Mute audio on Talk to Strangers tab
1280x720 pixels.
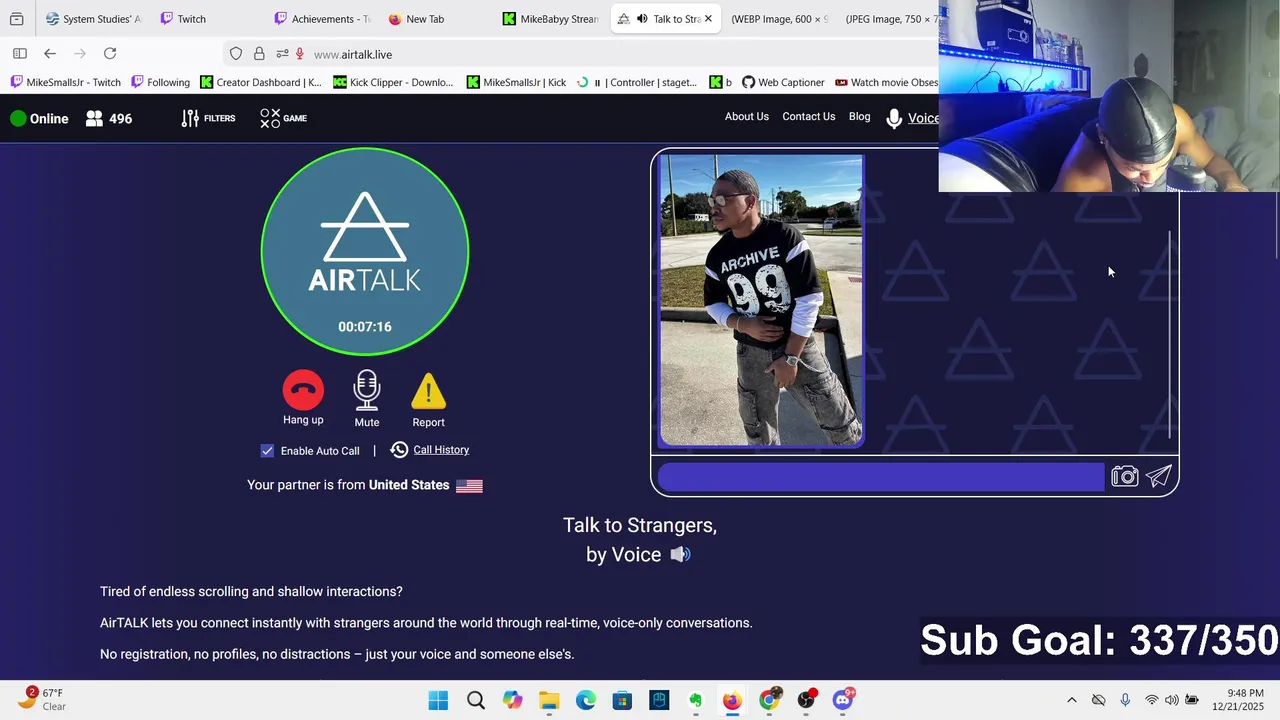[642, 19]
